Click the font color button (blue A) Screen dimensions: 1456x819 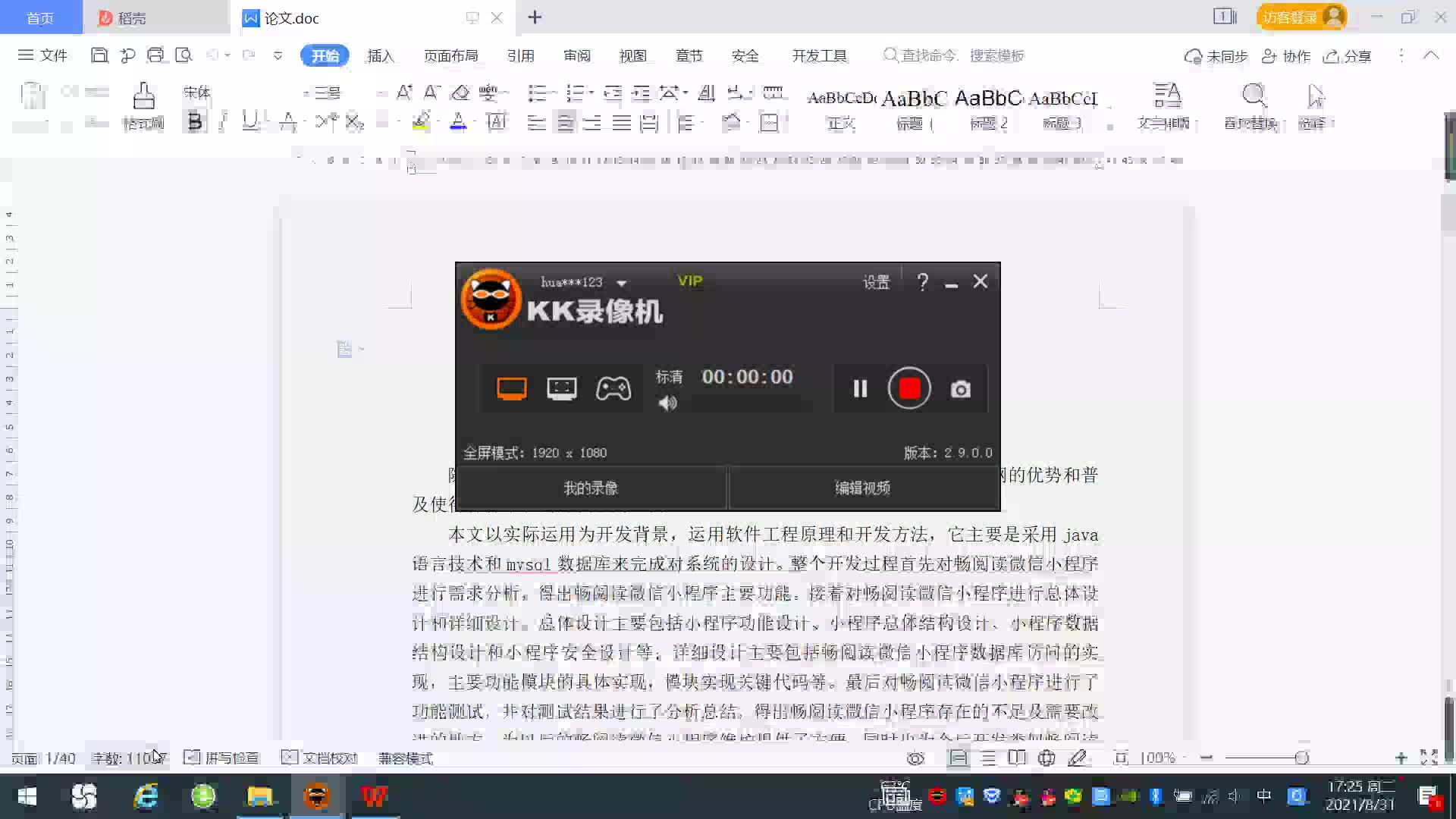coord(458,121)
